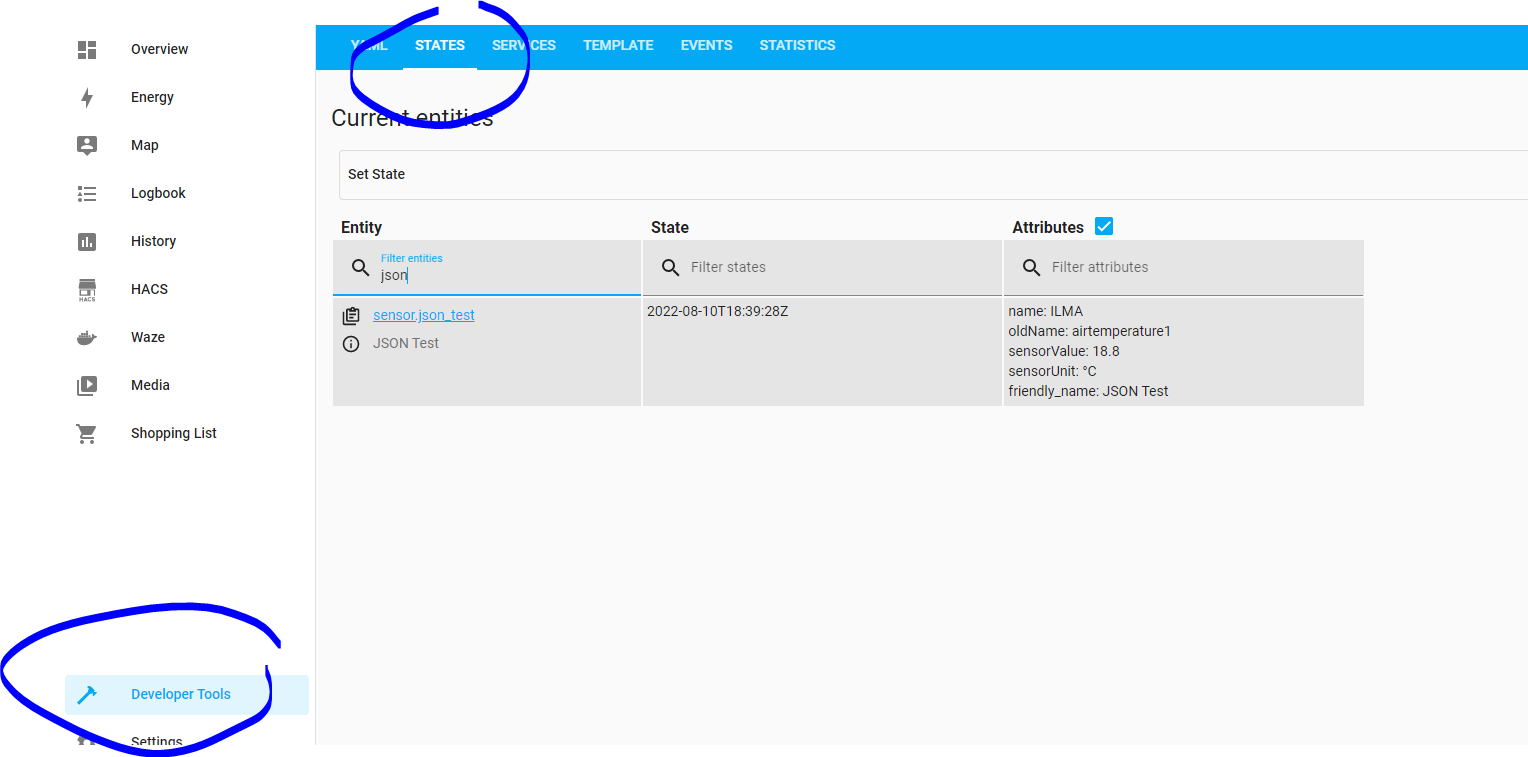Toggle Attributes column visibility
Image resolution: width=1528 pixels, height=757 pixels.
1103,226
